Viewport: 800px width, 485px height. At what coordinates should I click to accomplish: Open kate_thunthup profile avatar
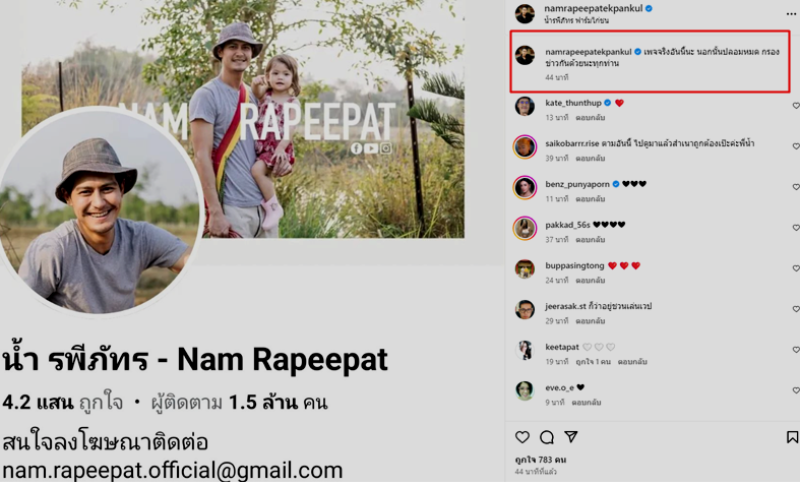pyautogui.click(x=524, y=106)
